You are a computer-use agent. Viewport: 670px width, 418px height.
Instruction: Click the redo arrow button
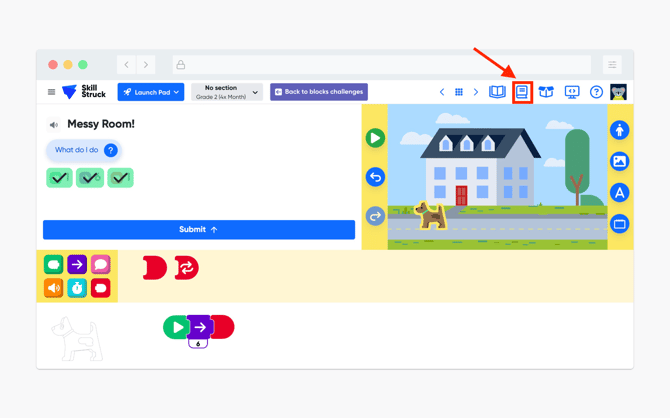[375, 216]
